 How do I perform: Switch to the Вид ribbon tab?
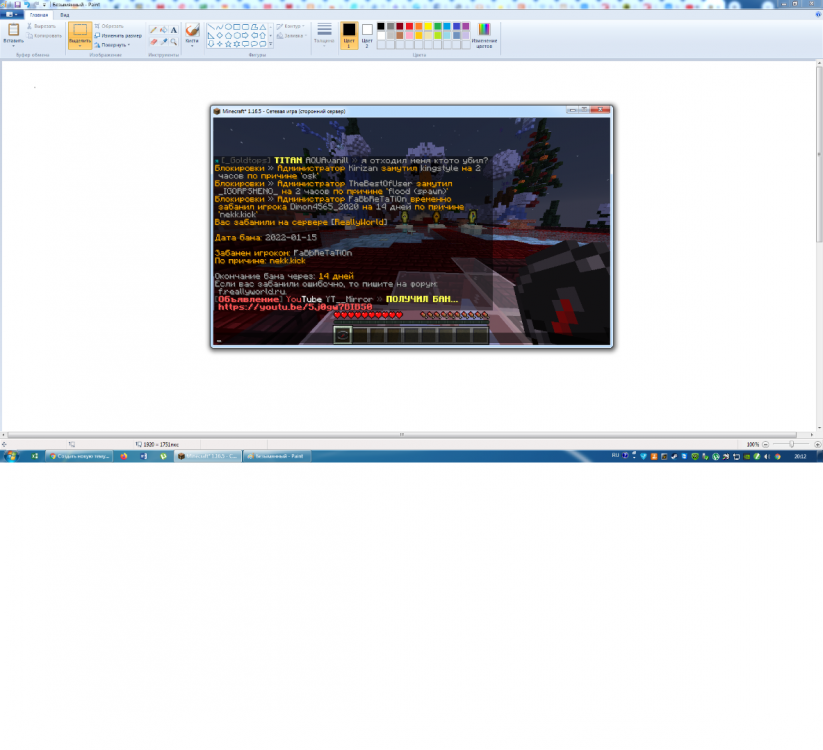coord(65,15)
